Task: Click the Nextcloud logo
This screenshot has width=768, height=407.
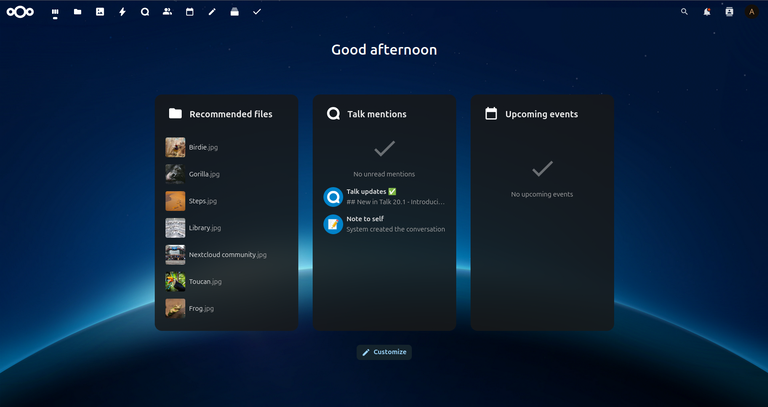Action: (x=21, y=12)
